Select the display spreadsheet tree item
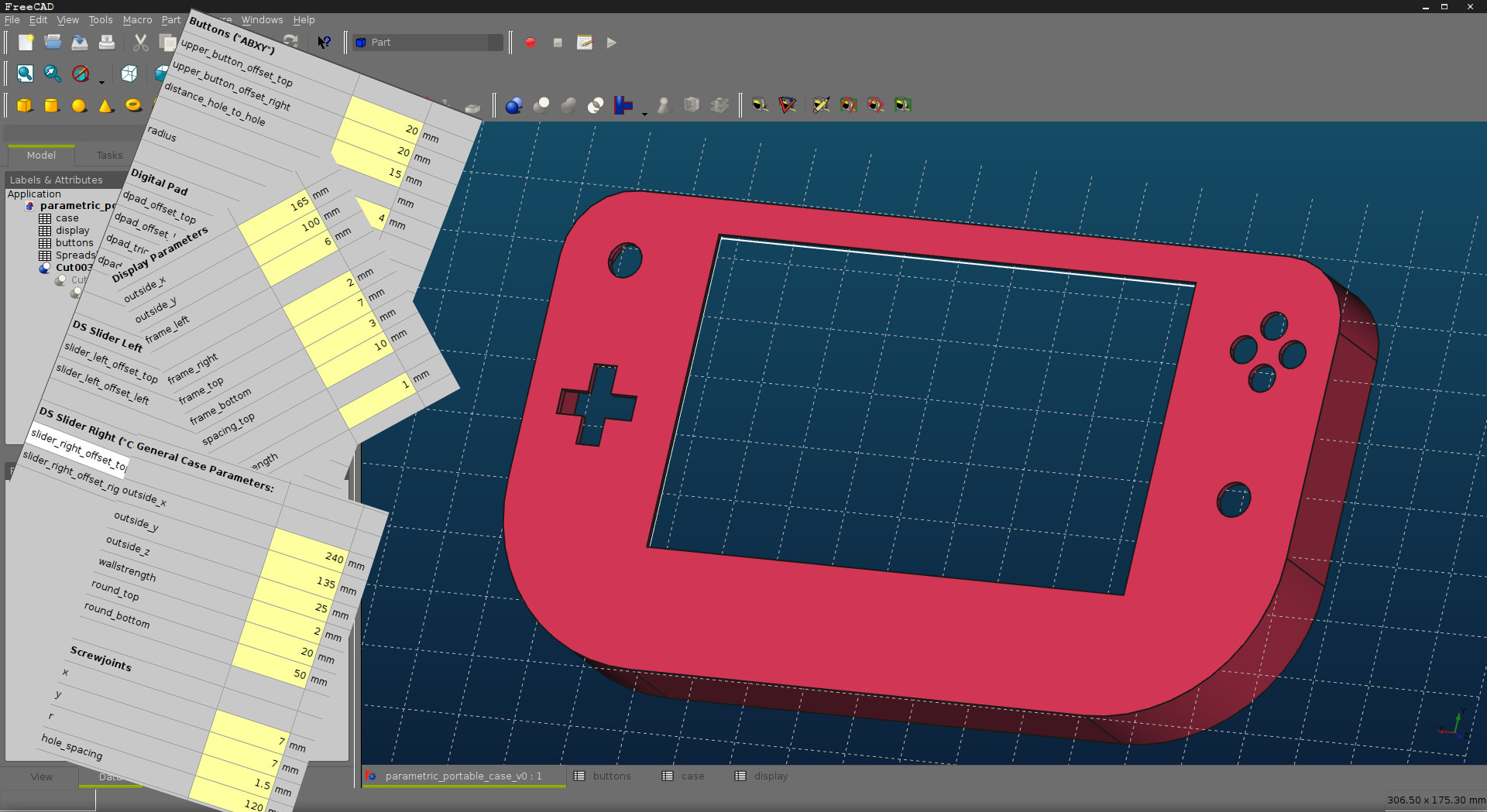The image size is (1487, 812). (x=64, y=231)
